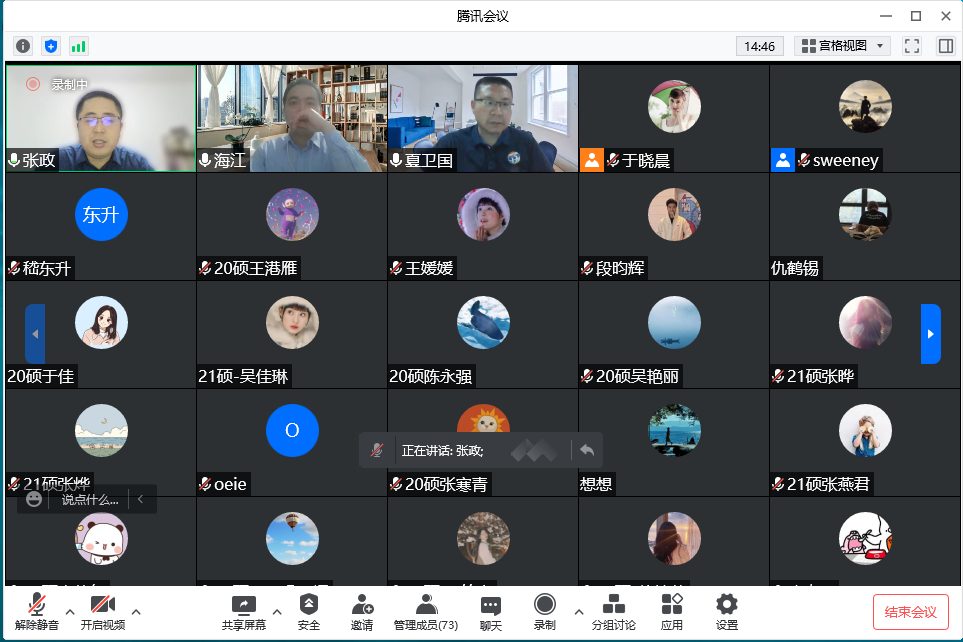
Task: Toggle the 录制 recording button
Action: [544, 611]
